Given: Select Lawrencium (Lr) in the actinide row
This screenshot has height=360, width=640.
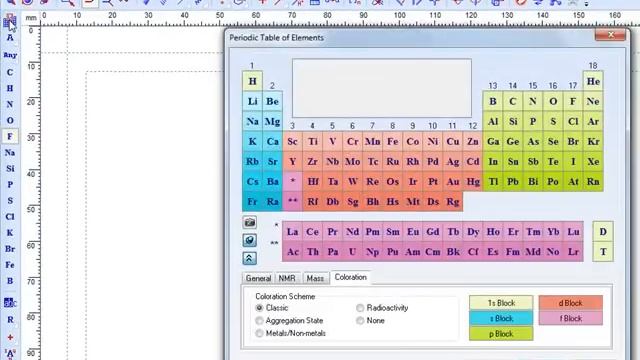Looking at the screenshot, I should click(573, 252).
